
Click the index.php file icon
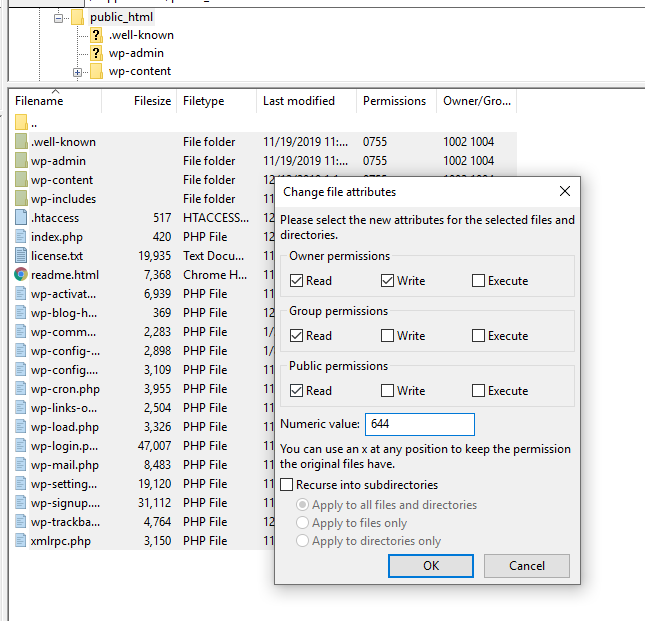[x=22, y=237]
